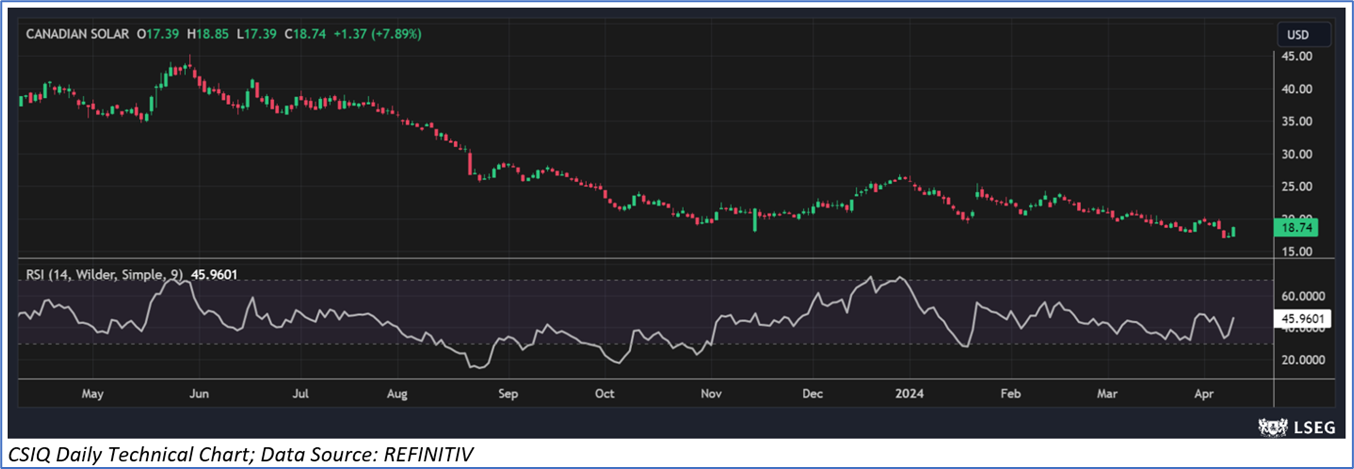The height and width of the screenshot is (469, 1354).
Task: Click the 45.00 price axis label
Action: click(x=1296, y=57)
